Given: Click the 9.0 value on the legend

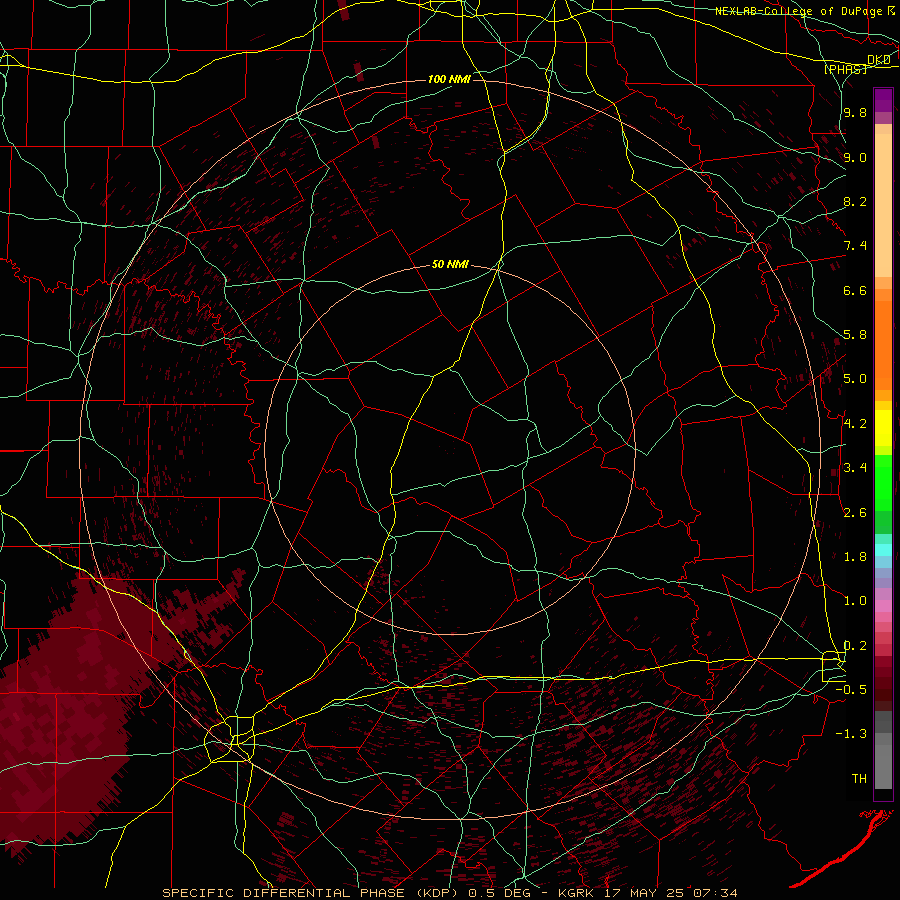Looking at the screenshot, I should (x=855, y=157).
